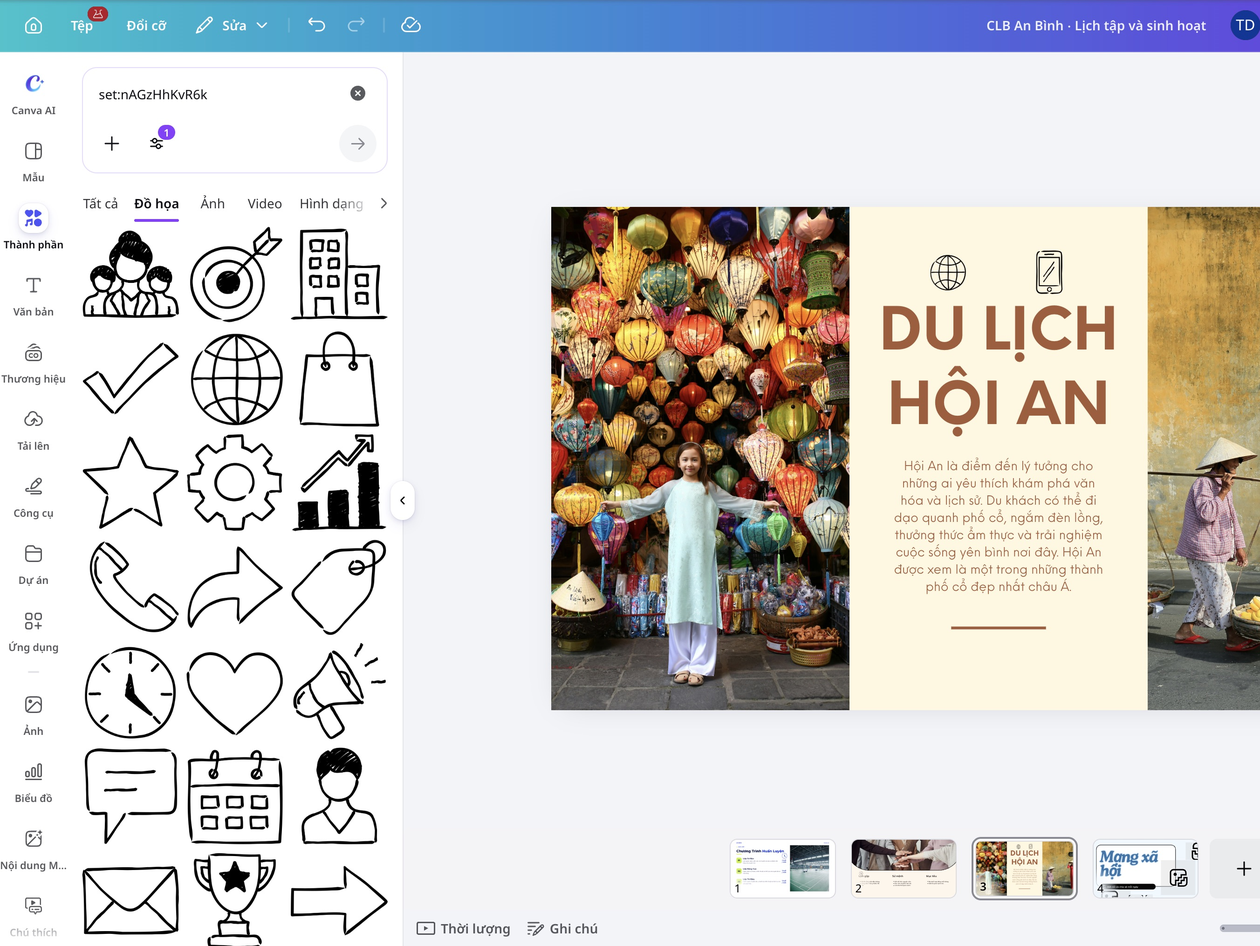Add the single person portrait graphic
Screen dimensions: 1260x946
tap(339, 796)
